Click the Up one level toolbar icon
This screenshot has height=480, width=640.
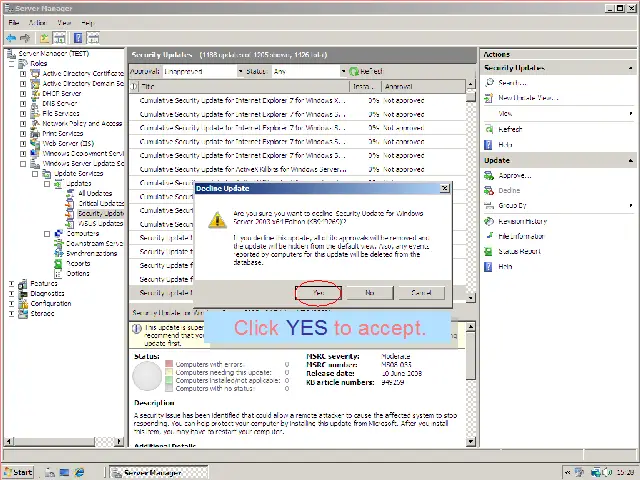tap(44, 38)
